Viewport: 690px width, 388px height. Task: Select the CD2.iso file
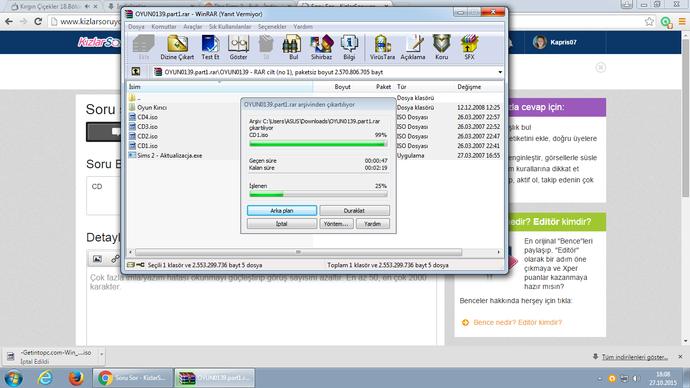(x=143, y=136)
